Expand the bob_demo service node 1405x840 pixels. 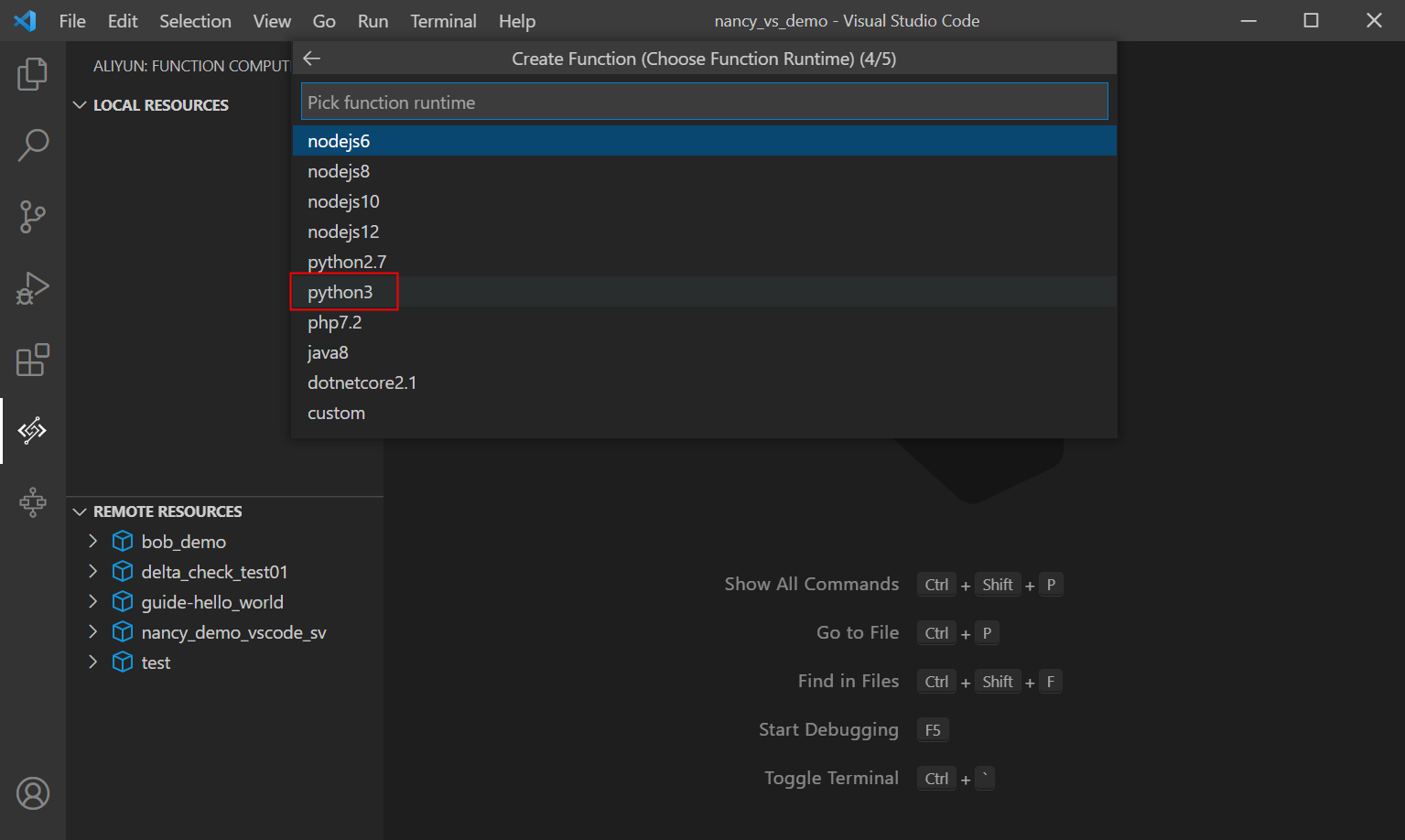click(92, 542)
